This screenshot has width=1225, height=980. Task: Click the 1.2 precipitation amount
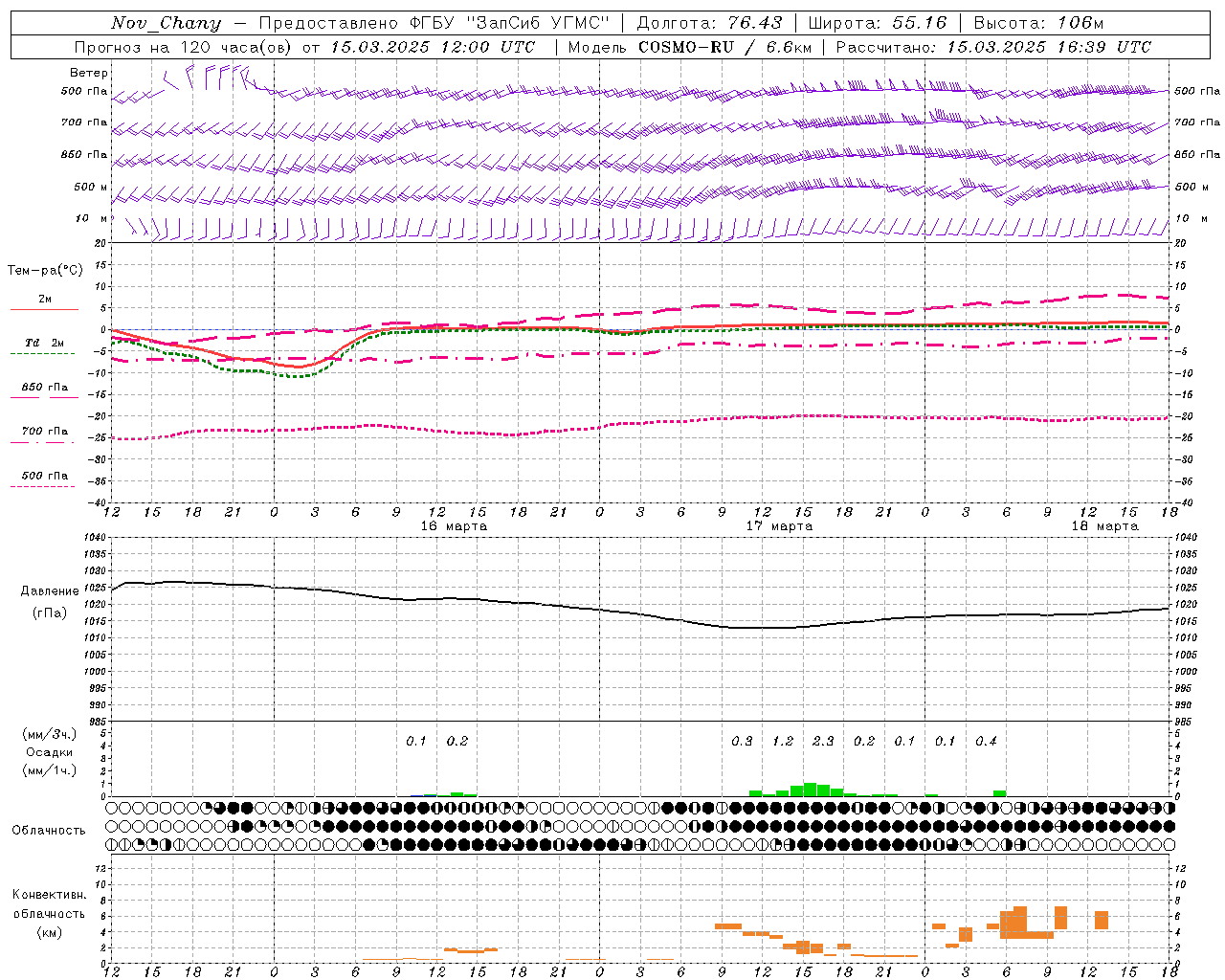point(783,741)
